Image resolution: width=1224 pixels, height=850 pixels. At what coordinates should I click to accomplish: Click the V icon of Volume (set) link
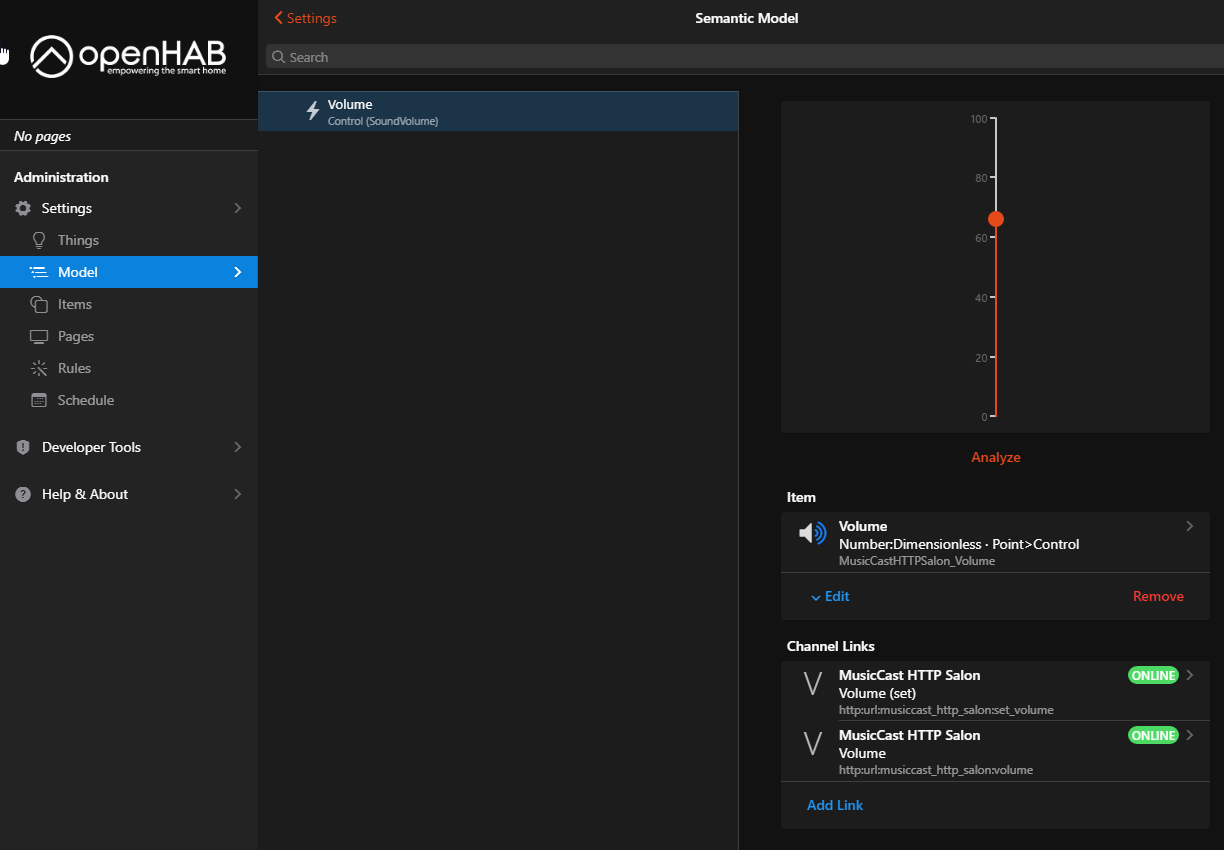pyautogui.click(x=813, y=684)
